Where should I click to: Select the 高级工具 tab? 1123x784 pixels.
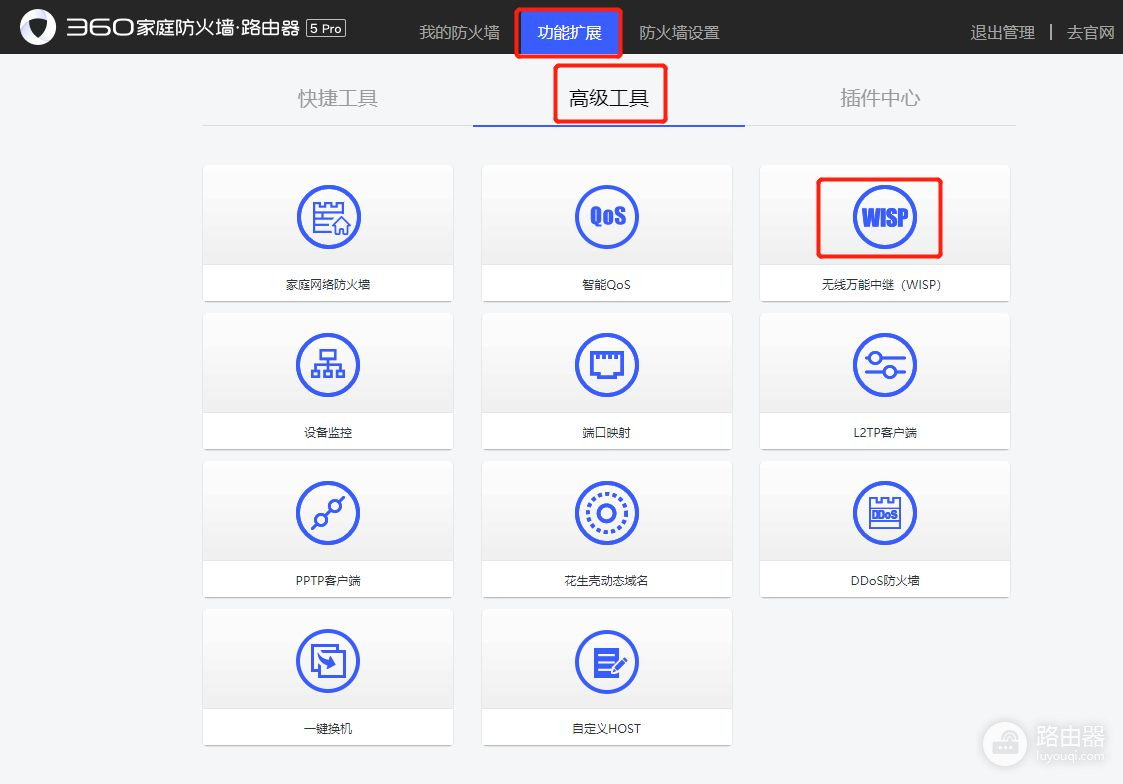(609, 98)
